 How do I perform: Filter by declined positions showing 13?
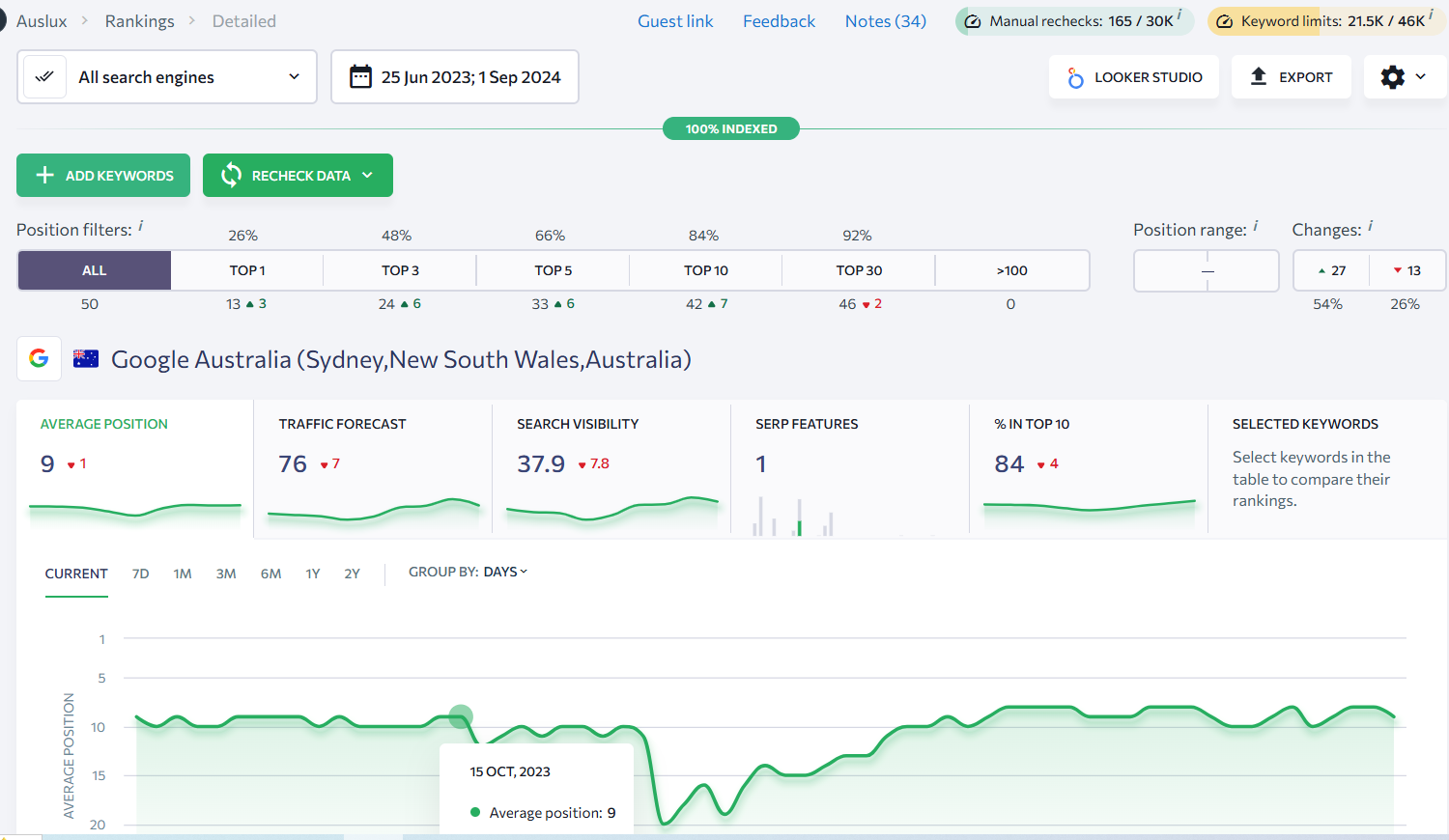click(1407, 270)
